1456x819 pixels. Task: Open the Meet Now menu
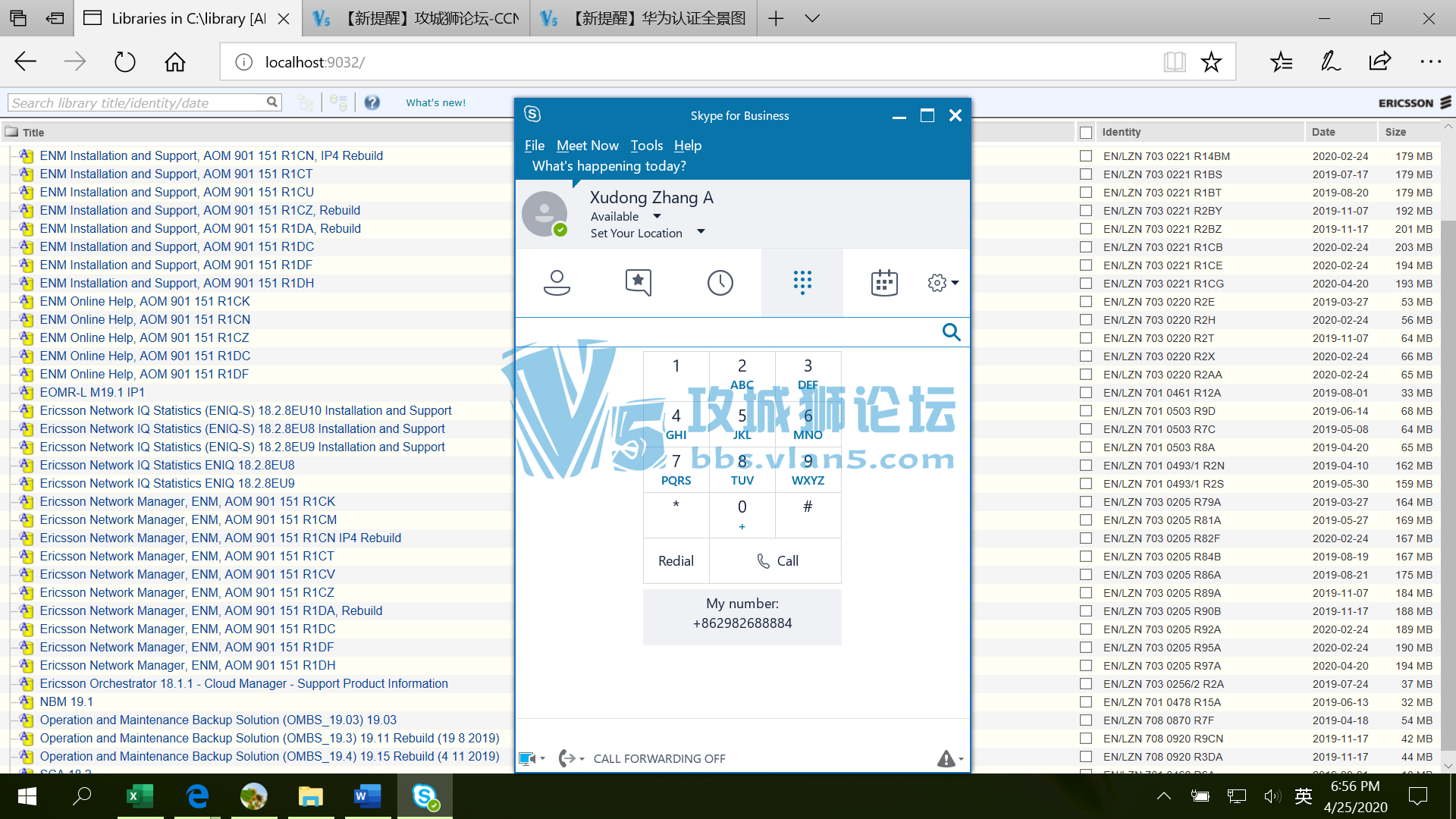587,146
